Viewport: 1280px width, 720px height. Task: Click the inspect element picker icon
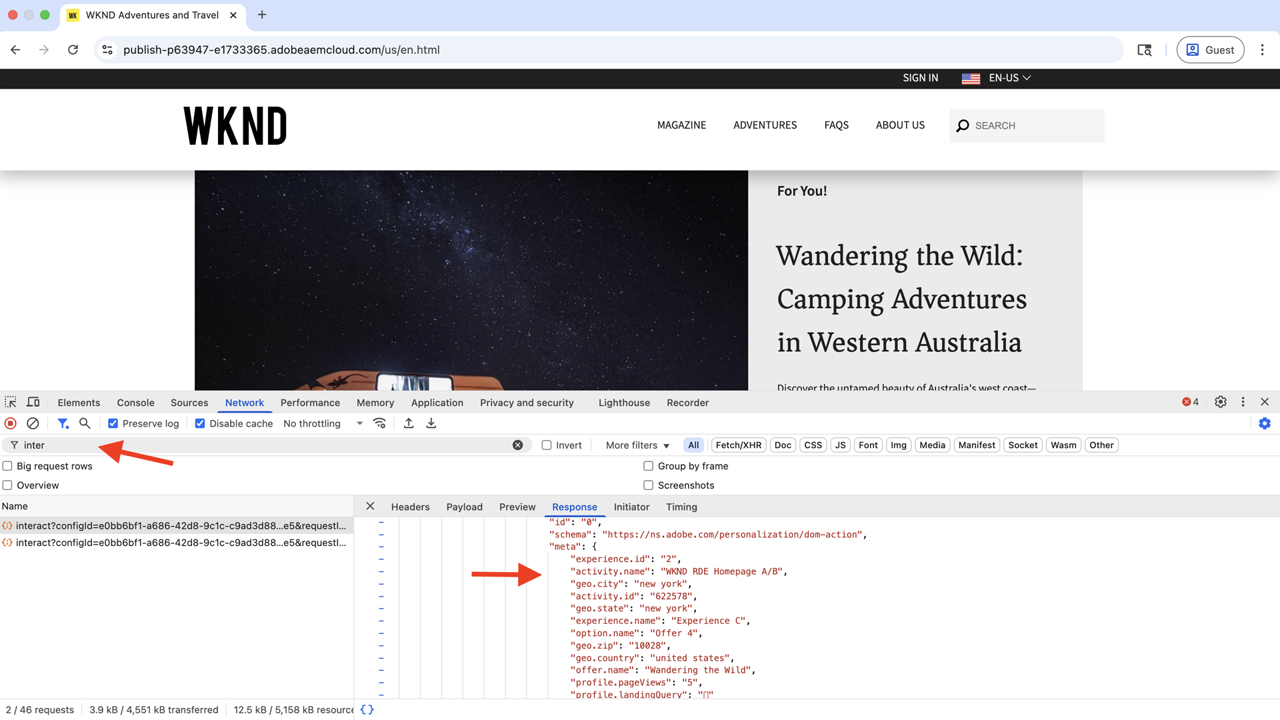point(11,403)
